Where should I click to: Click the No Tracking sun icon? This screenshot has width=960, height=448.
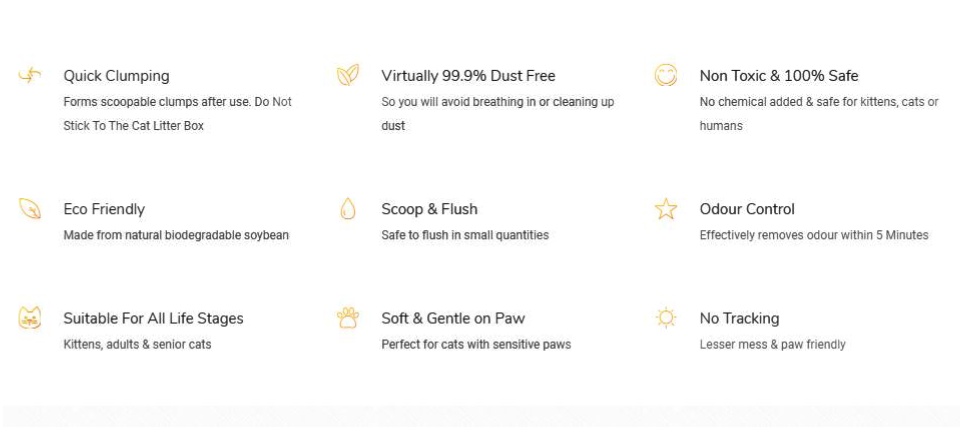(x=665, y=318)
